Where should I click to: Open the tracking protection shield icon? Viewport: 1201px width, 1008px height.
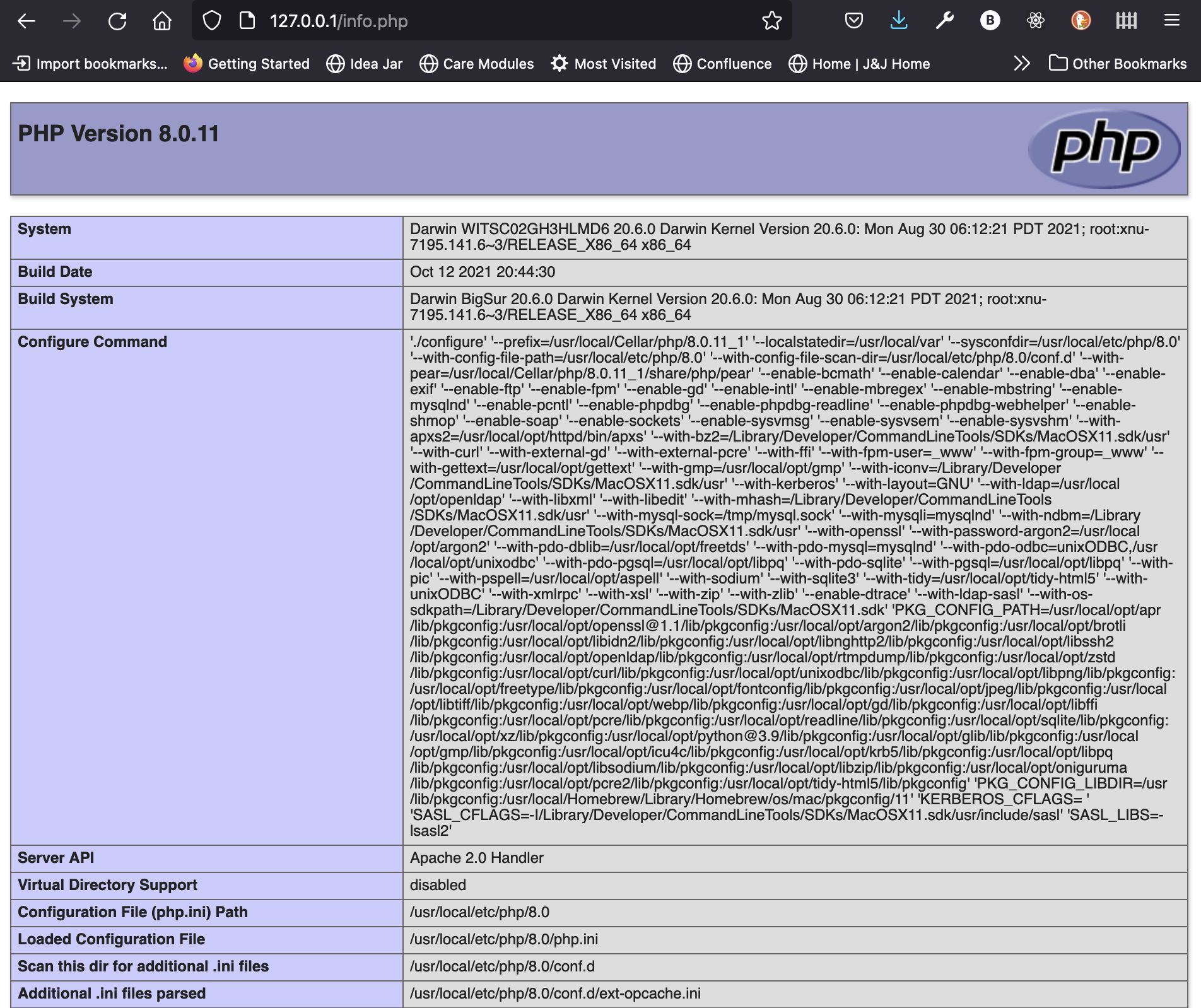212,21
